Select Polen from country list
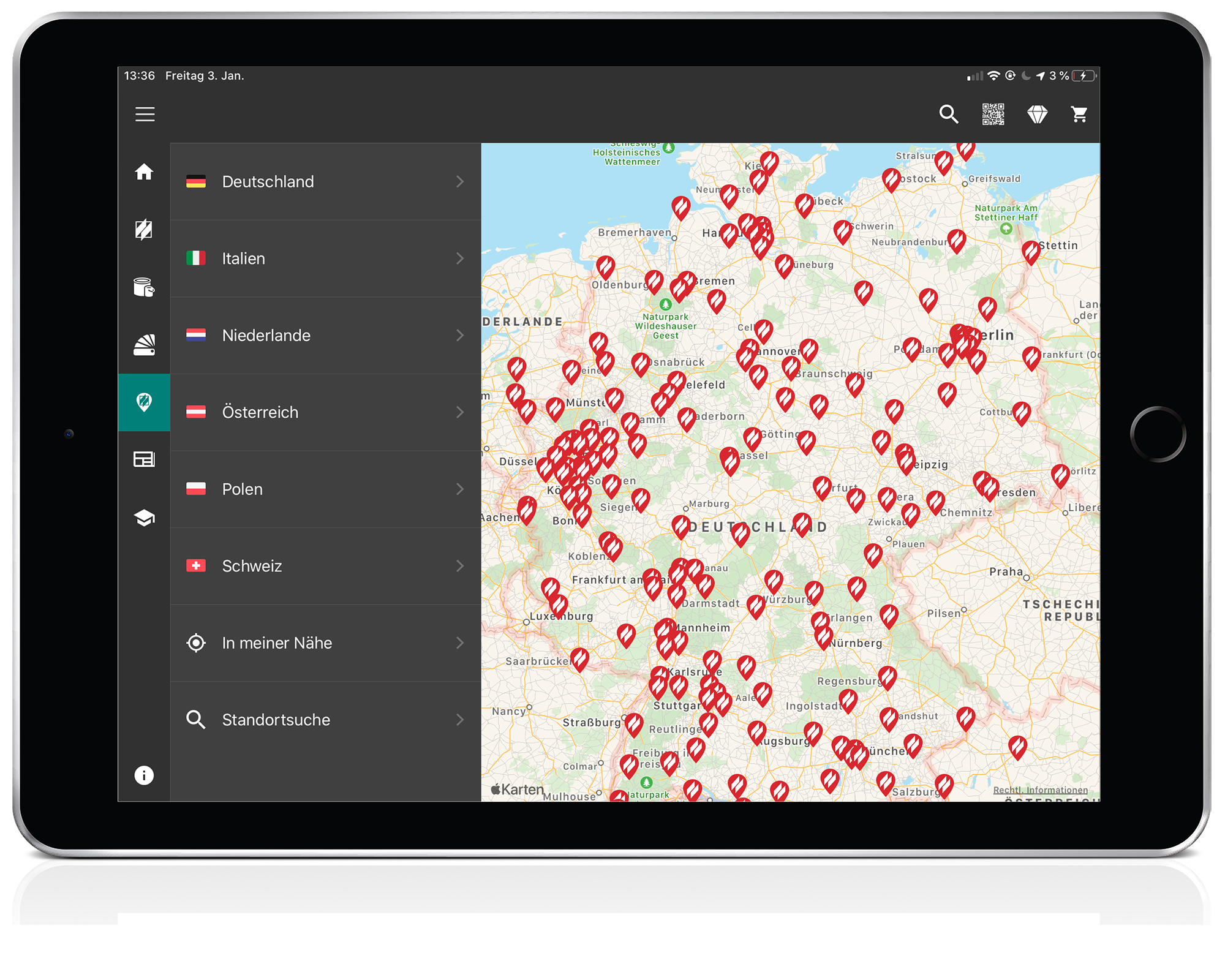 point(325,489)
